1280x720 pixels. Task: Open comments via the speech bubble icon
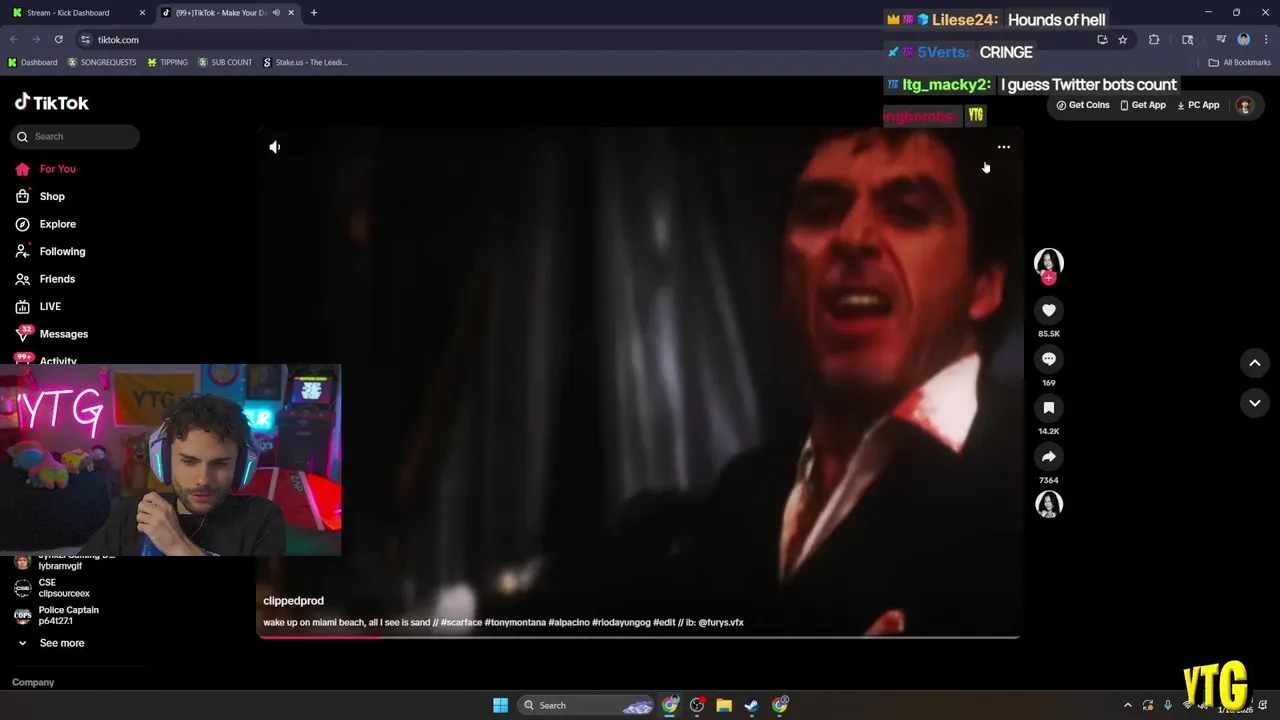pos(1048,359)
